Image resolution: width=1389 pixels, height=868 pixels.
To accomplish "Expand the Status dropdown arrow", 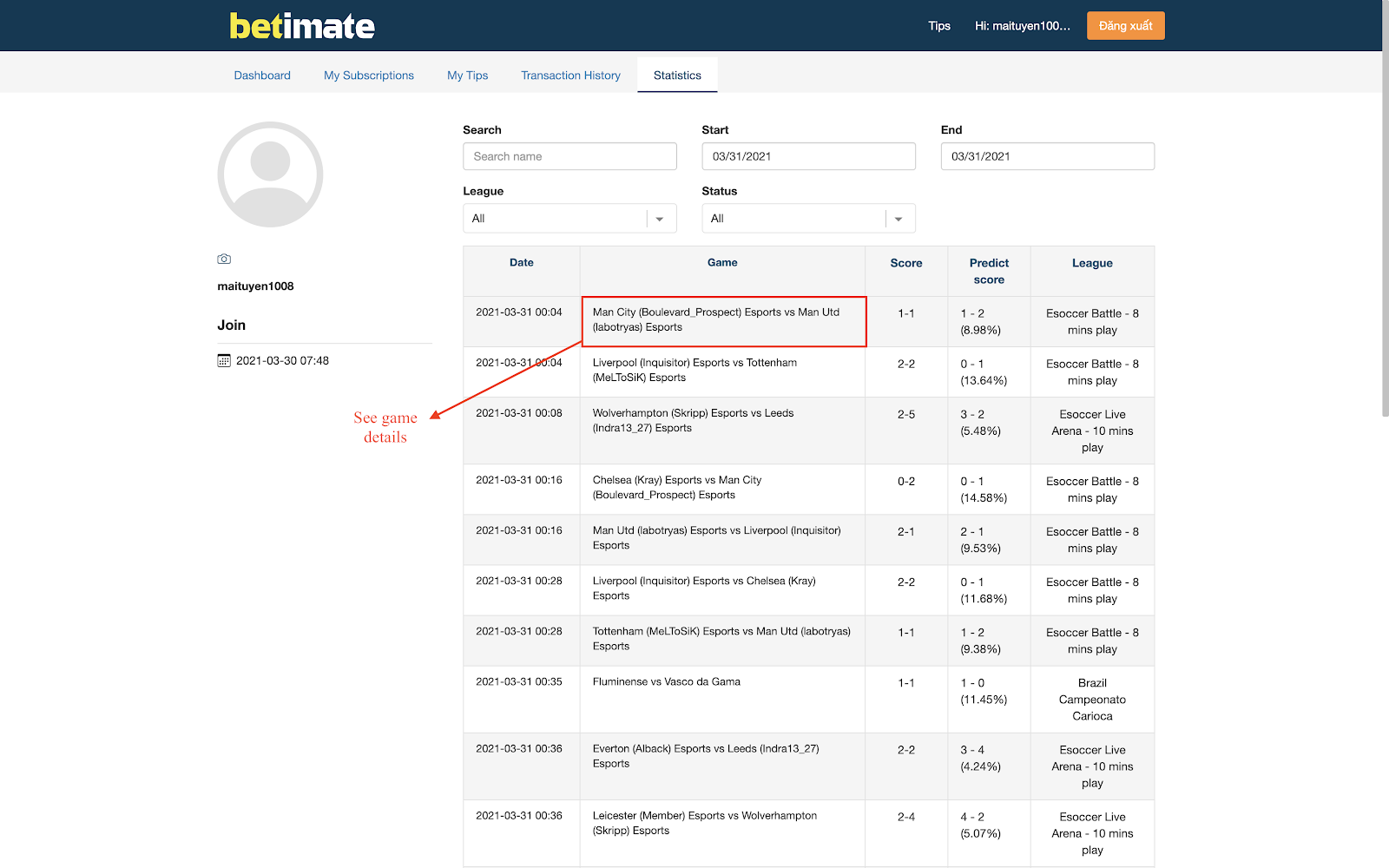I will click(899, 219).
